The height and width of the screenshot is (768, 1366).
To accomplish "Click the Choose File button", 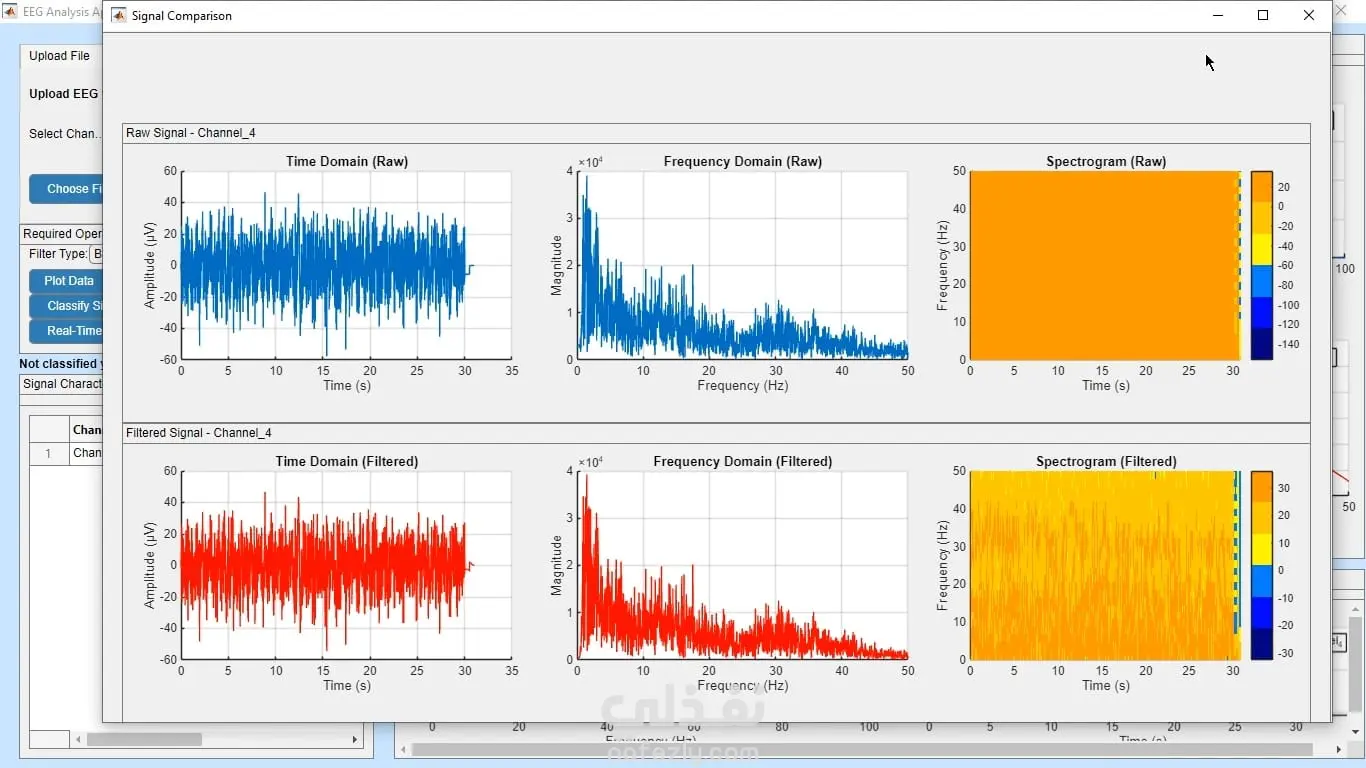I will (67, 189).
